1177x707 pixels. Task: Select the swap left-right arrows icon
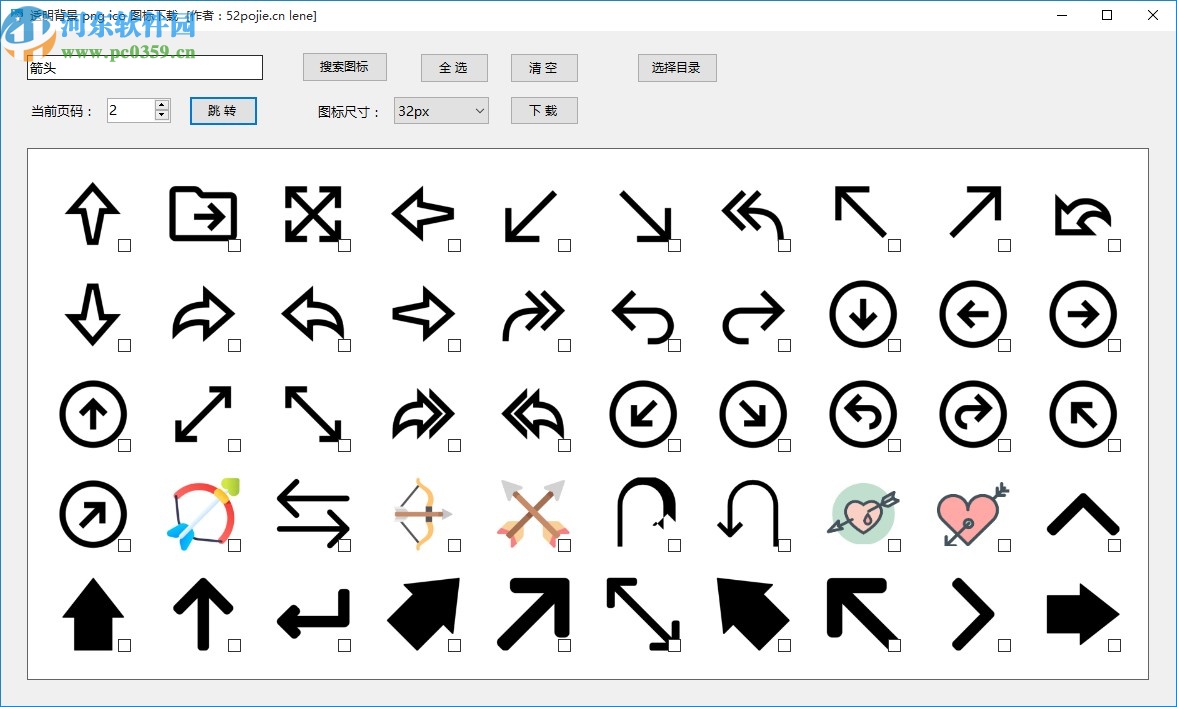313,514
